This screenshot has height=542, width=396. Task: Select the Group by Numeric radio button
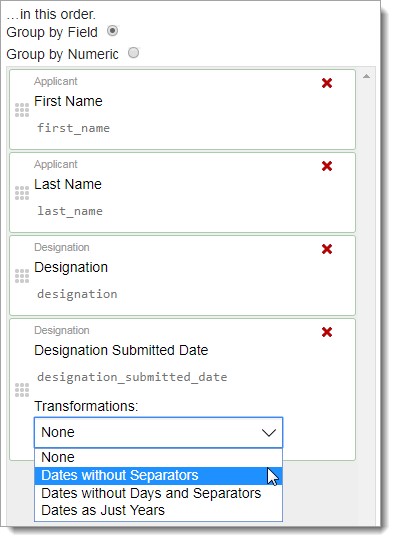[x=133, y=53]
